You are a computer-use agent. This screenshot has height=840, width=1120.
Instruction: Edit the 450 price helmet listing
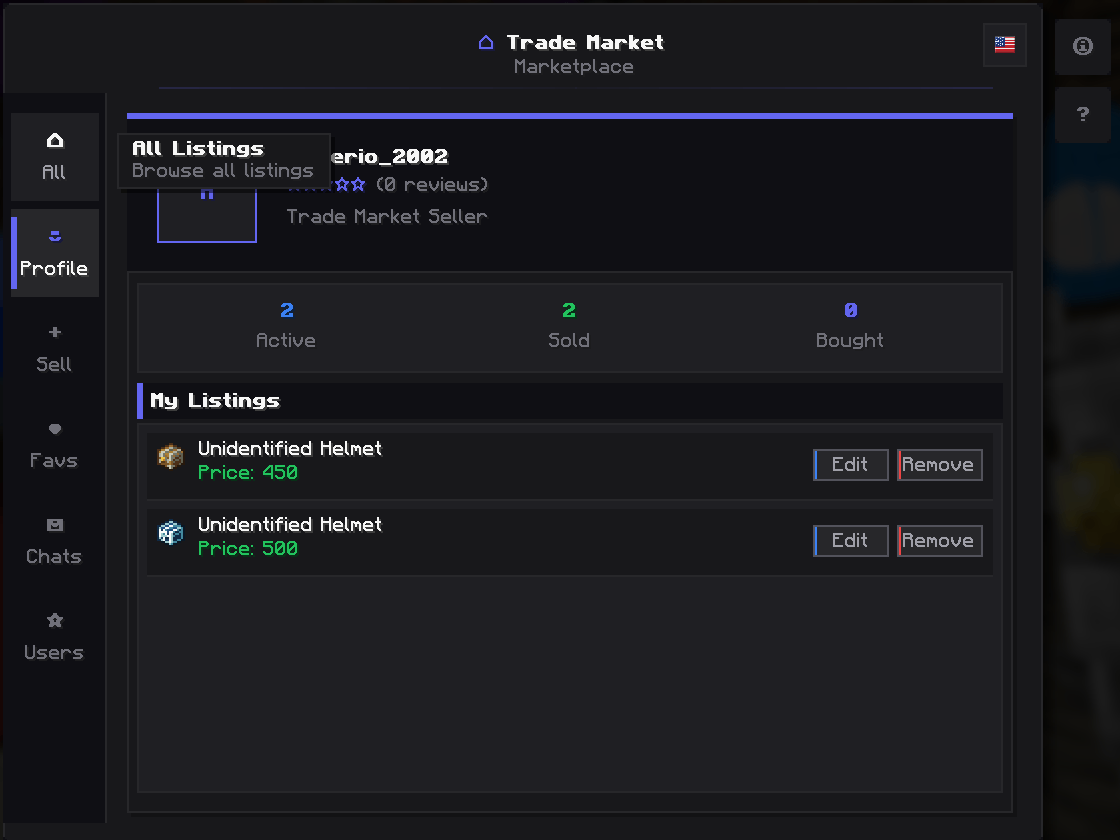[851, 465]
